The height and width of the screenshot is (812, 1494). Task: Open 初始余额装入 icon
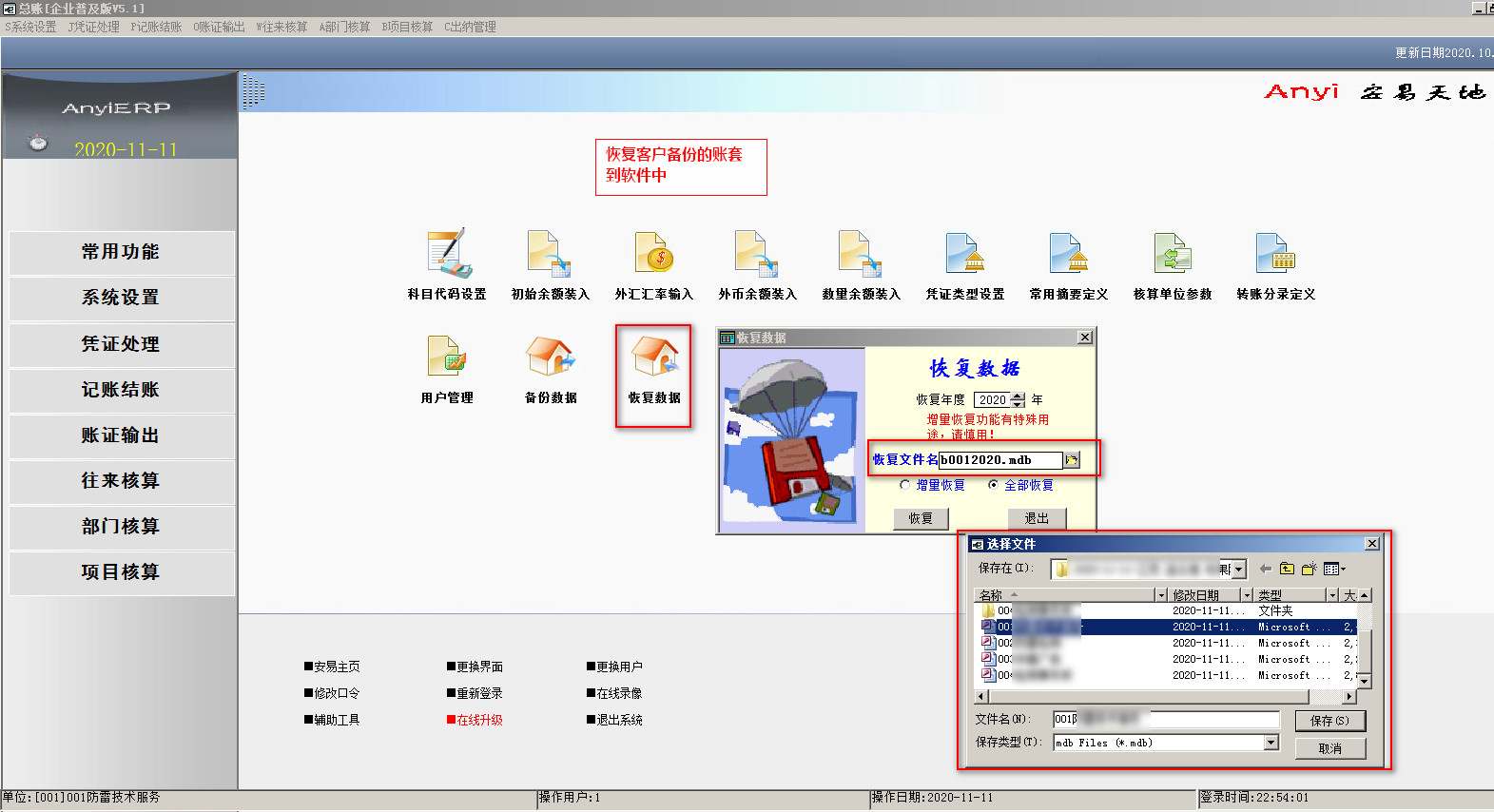pos(550,254)
